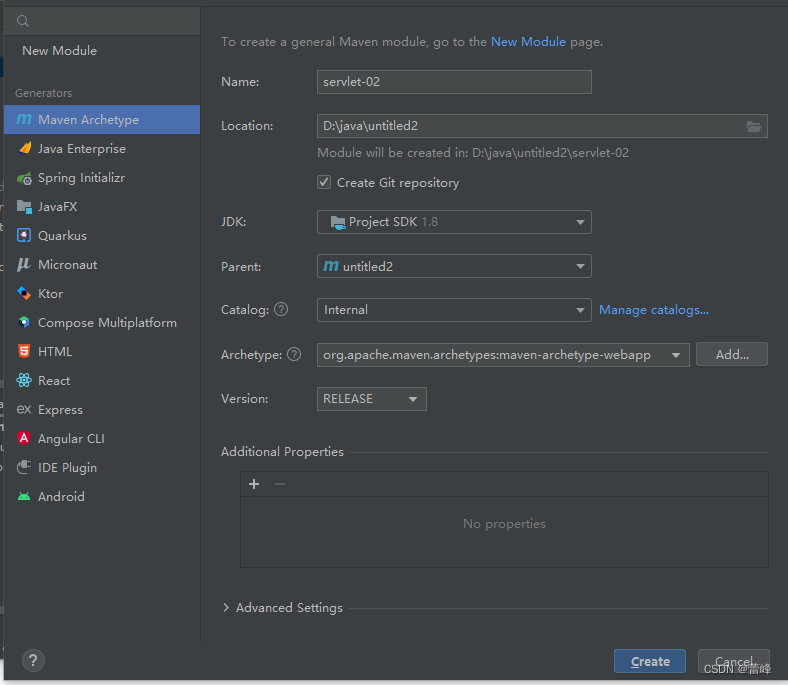Remove a property with the minus icon

click(280, 484)
